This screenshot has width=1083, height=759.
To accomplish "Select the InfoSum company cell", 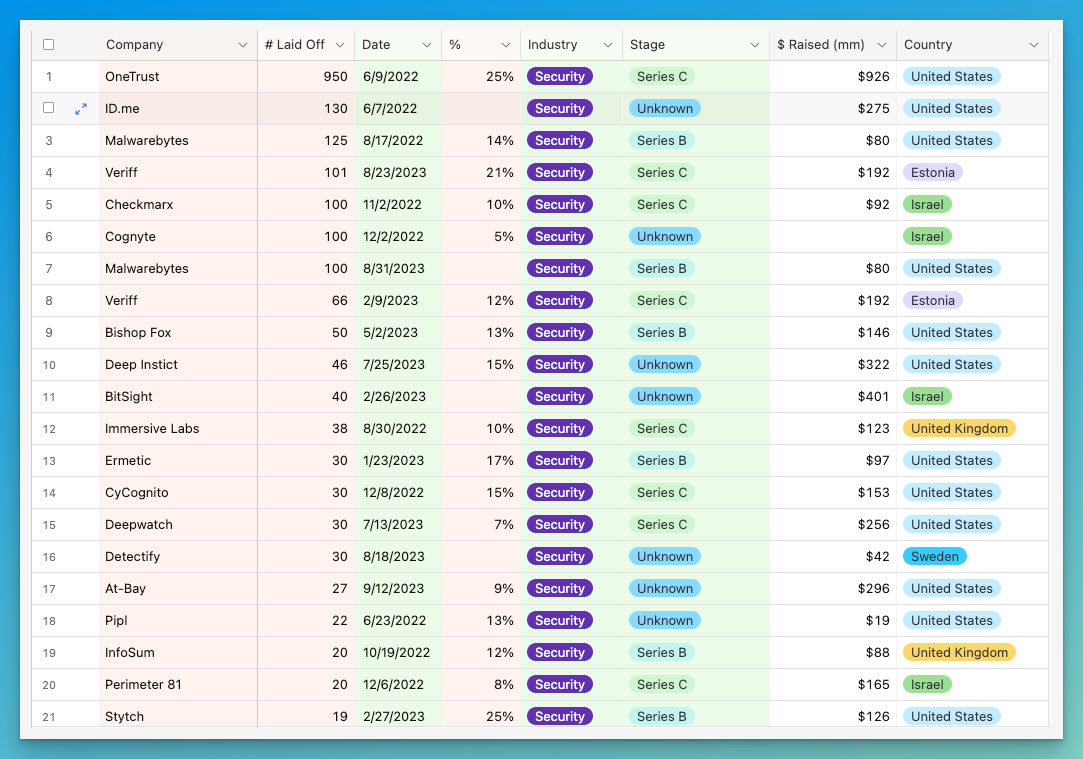I will tap(178, 653).
